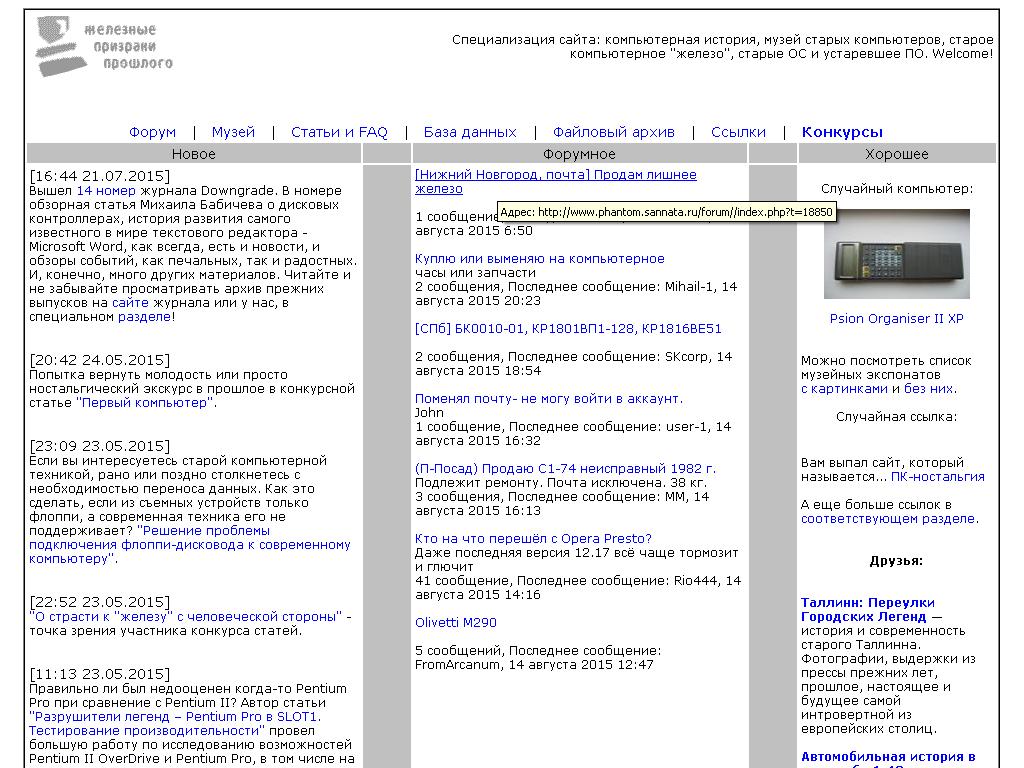
Task: Follow the Первый компьютер article link
Action: (x=145, y=403)
